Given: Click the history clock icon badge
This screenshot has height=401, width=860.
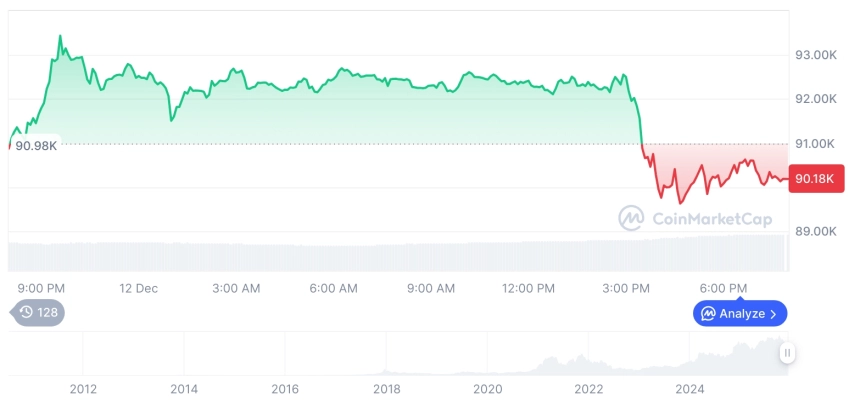Looking at the screenshot, I should click(40, 312).
